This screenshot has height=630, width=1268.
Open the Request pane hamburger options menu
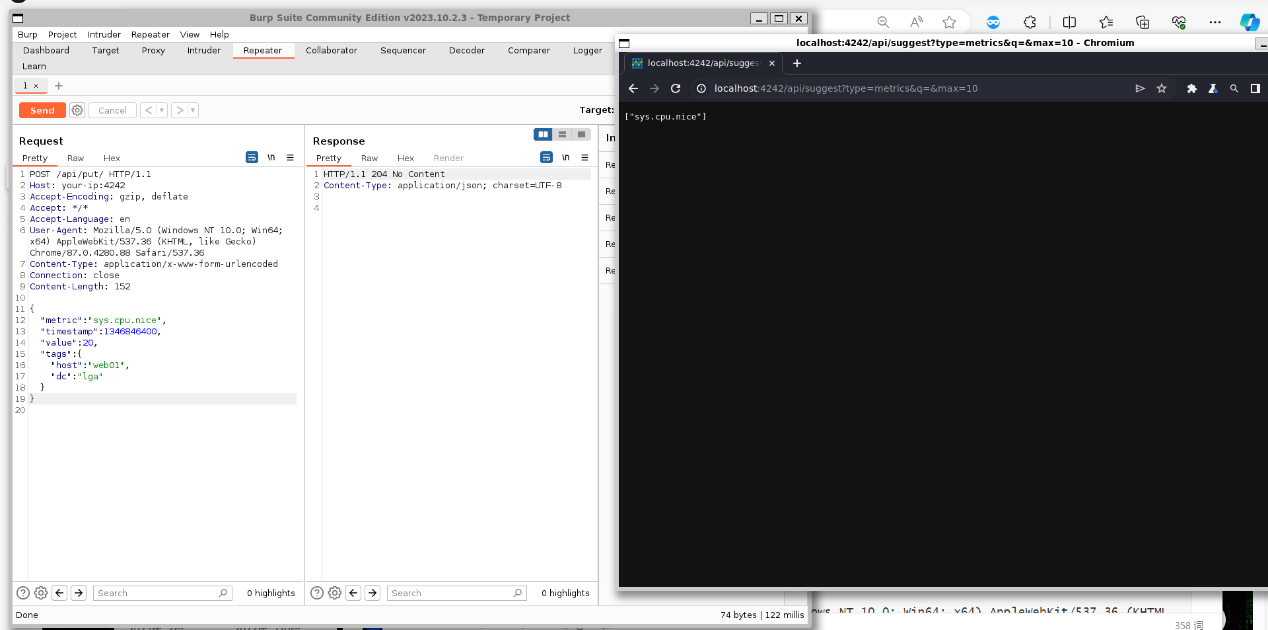[x=290, y=158]
